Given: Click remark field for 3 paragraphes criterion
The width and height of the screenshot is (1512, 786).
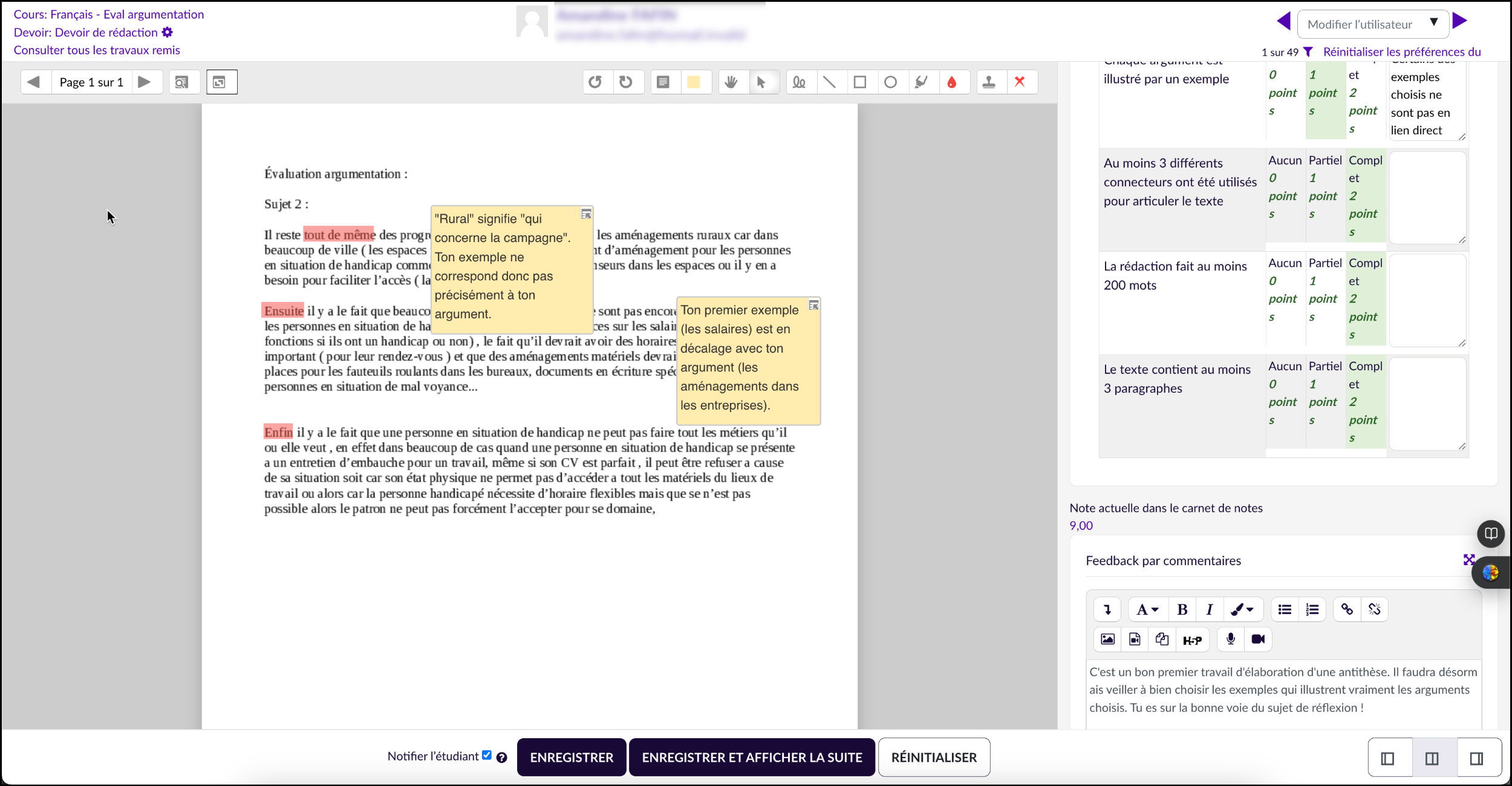Looking at the screenshot, I should click(x=1427, y=403).
